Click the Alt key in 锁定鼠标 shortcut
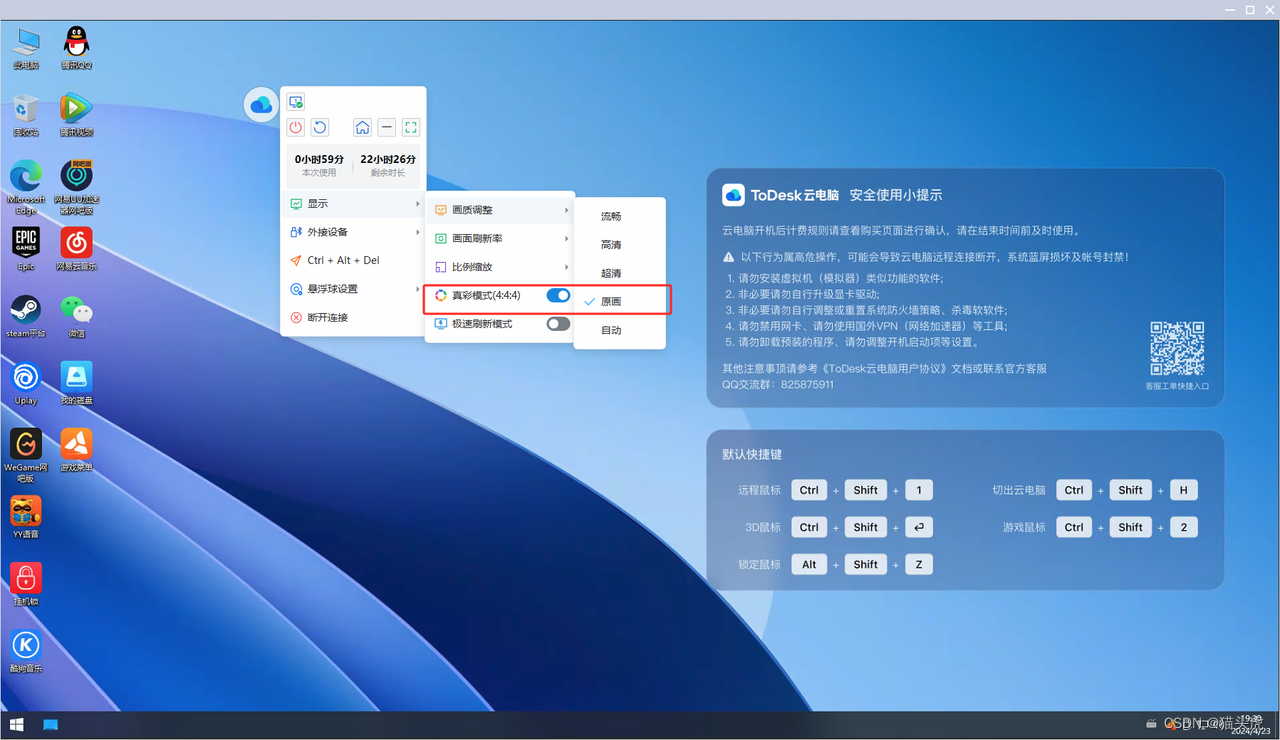 (809, 565)
